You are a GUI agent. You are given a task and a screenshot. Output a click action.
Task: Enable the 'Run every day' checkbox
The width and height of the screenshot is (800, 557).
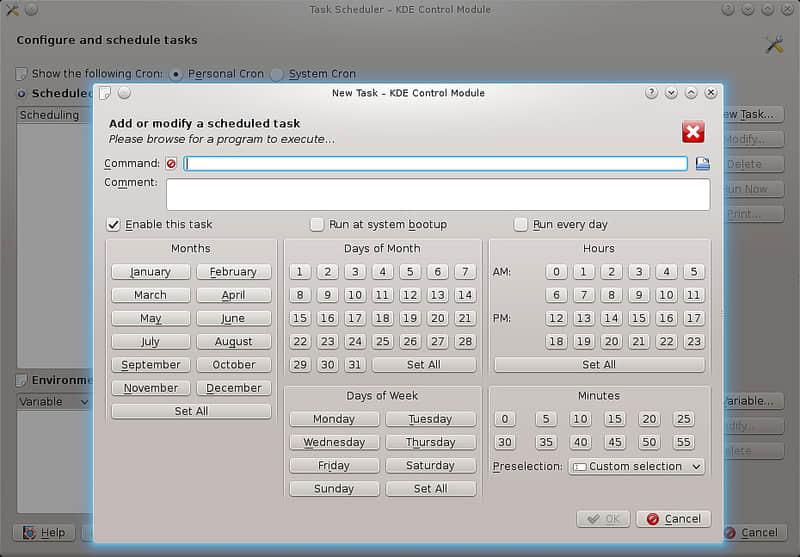(521, 224)
